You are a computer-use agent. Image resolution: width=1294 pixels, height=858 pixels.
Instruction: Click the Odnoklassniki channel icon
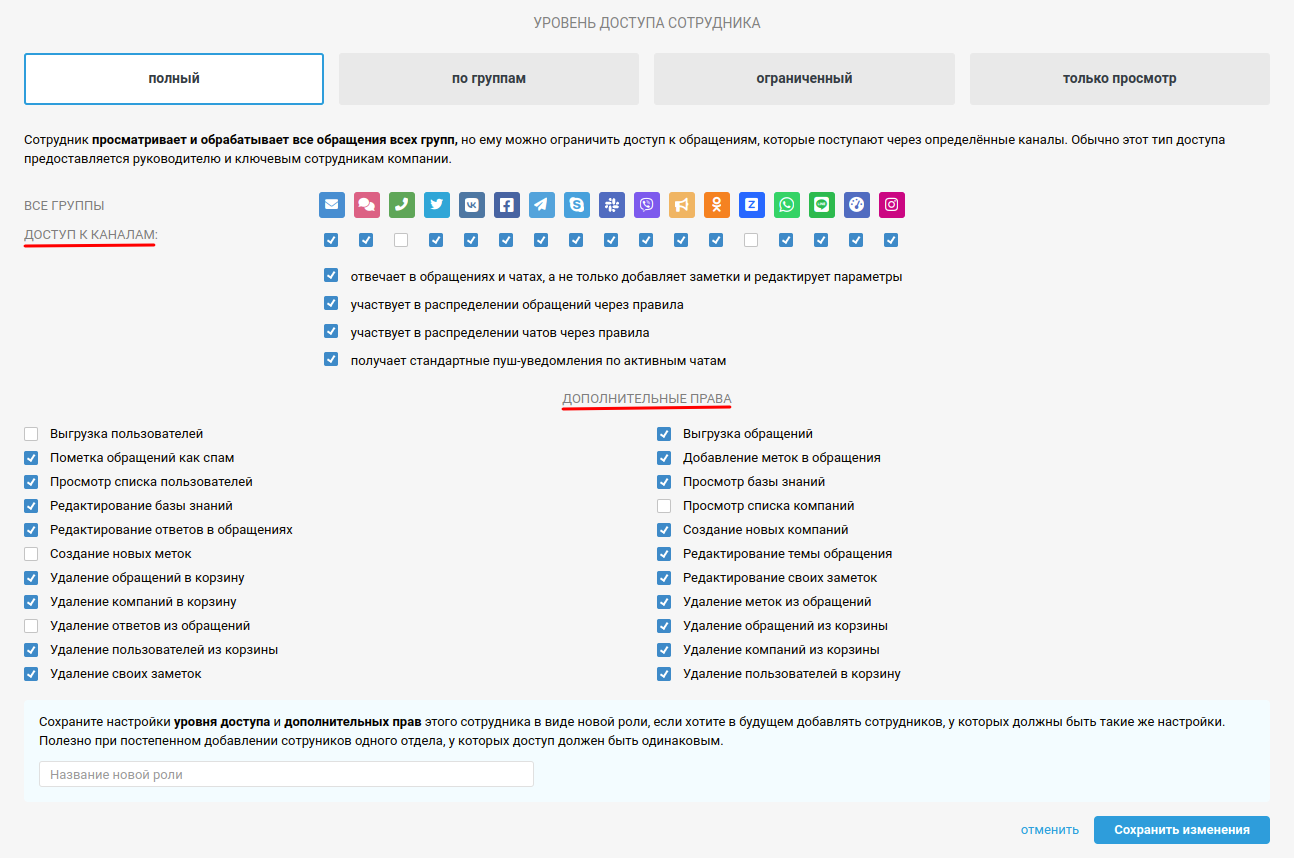(x=717, y=205)
